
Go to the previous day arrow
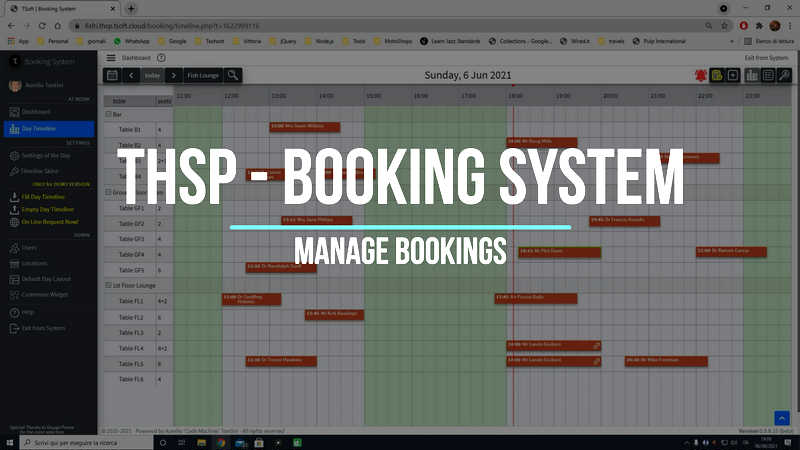click(x=130, y=75)
